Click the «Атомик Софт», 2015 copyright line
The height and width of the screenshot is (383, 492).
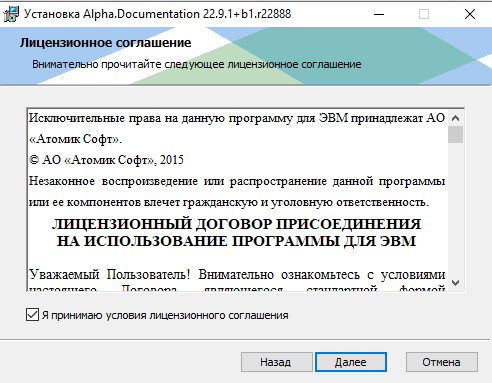[x=106, y=160]
